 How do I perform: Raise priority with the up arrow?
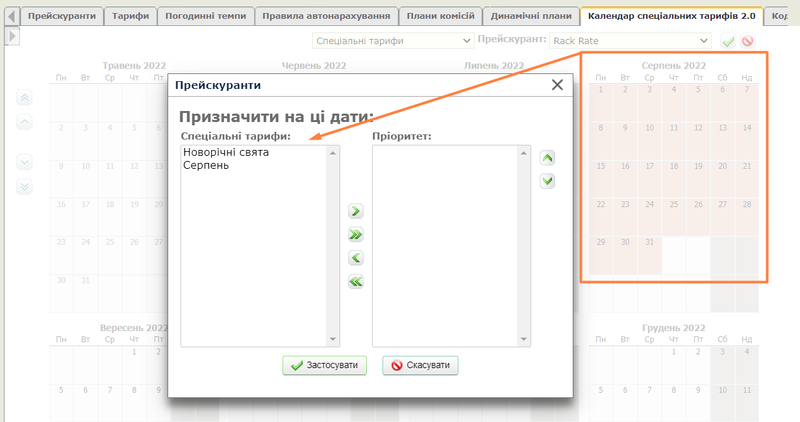point(547,158)
